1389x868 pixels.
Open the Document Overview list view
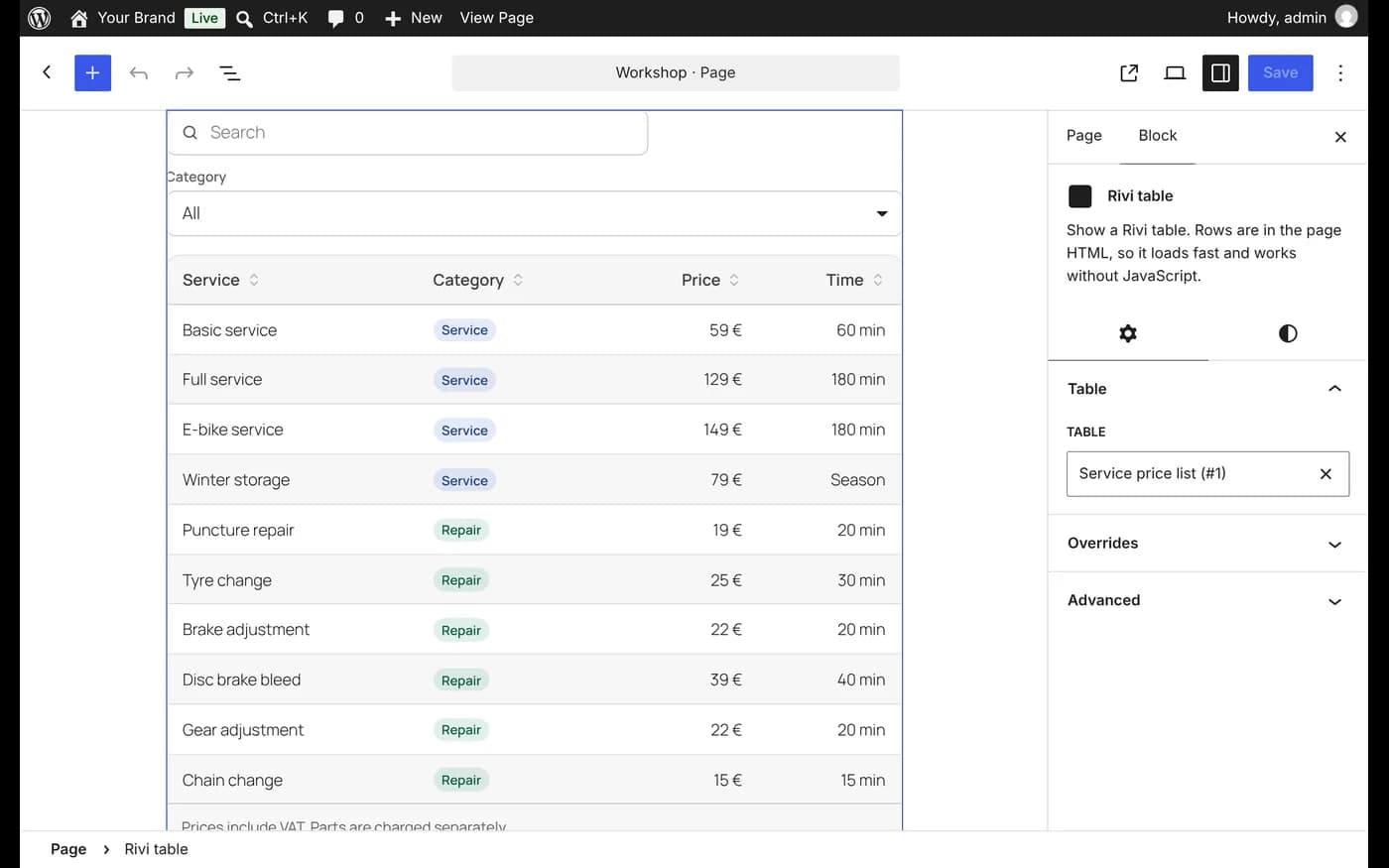coord(230,73)
